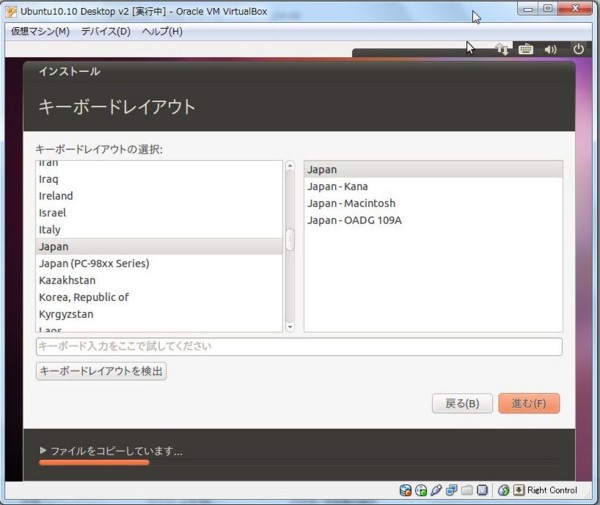Click the country list scroll down arrow

coord(290,327)
